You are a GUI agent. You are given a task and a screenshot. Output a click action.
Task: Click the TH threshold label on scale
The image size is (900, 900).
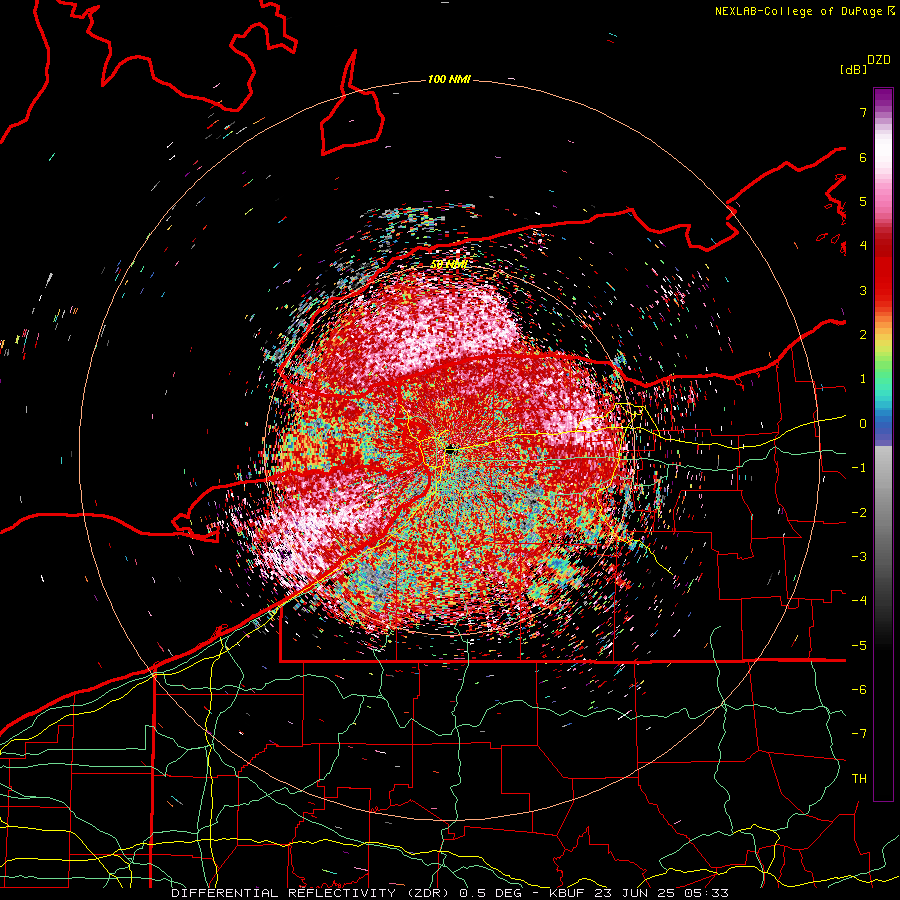click(x=859, y=779)
